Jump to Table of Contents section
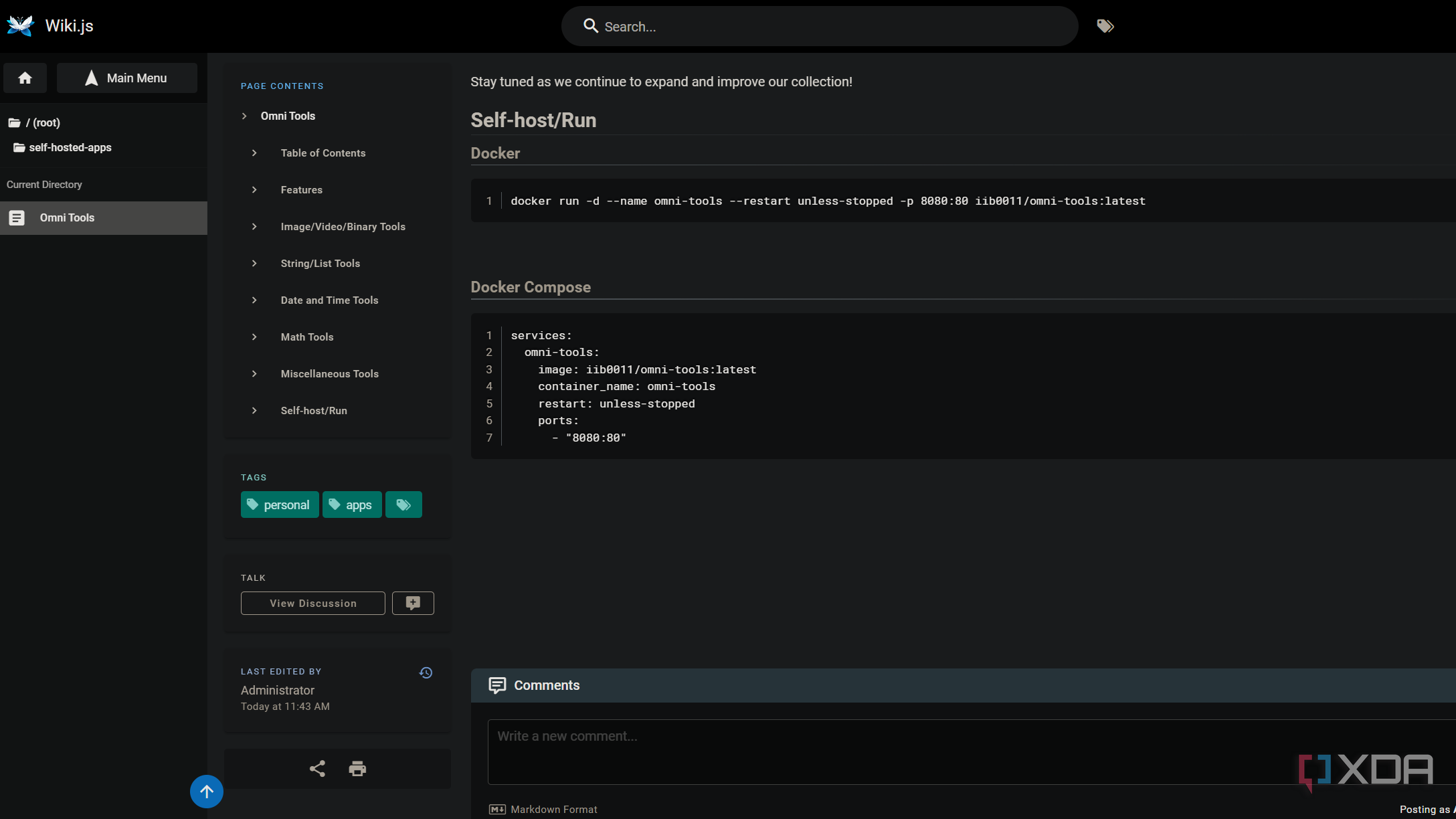 (x=323, y=153)
